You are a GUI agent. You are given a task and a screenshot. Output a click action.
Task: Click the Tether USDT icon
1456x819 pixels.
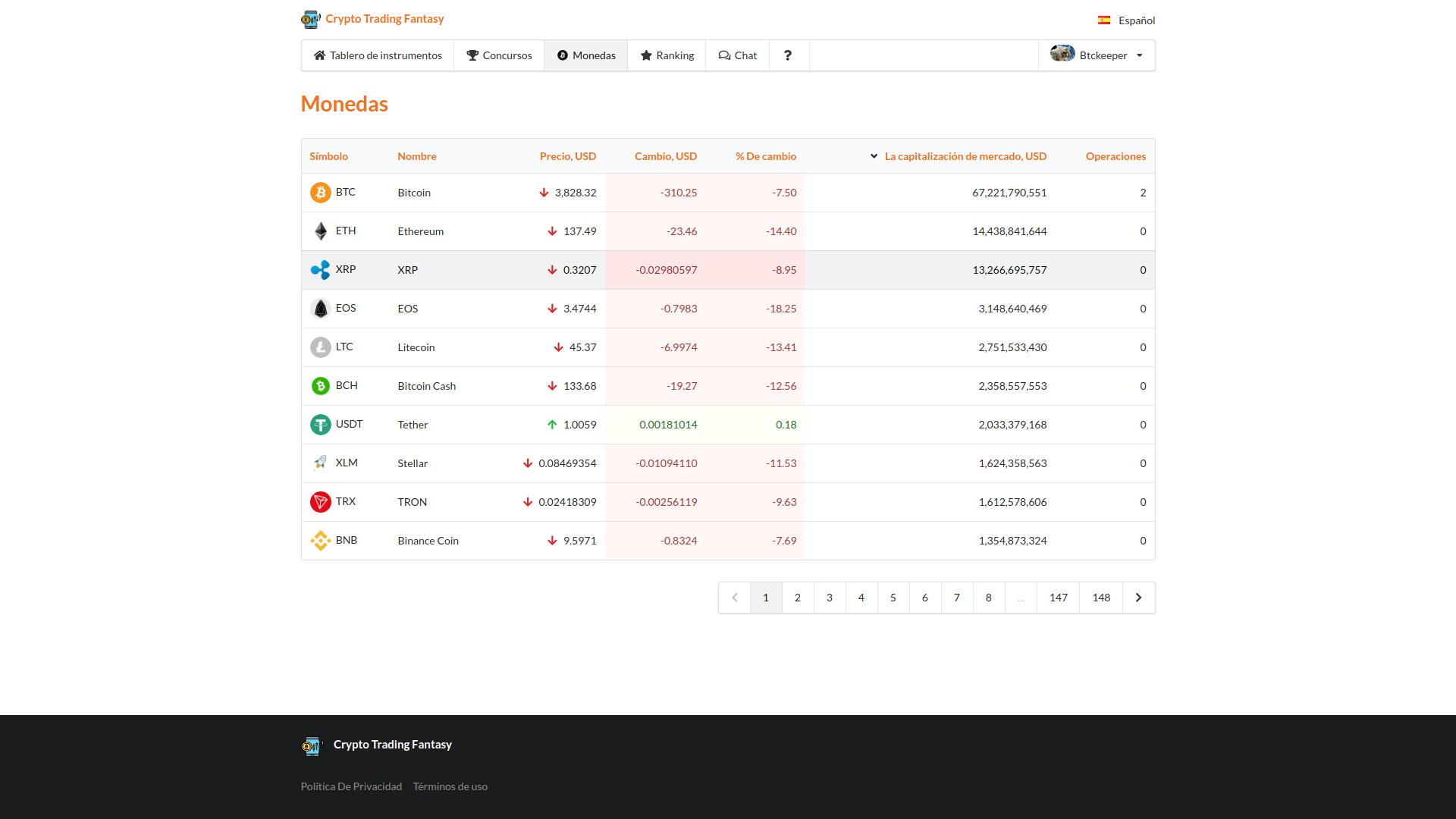(x=320, y=425)
